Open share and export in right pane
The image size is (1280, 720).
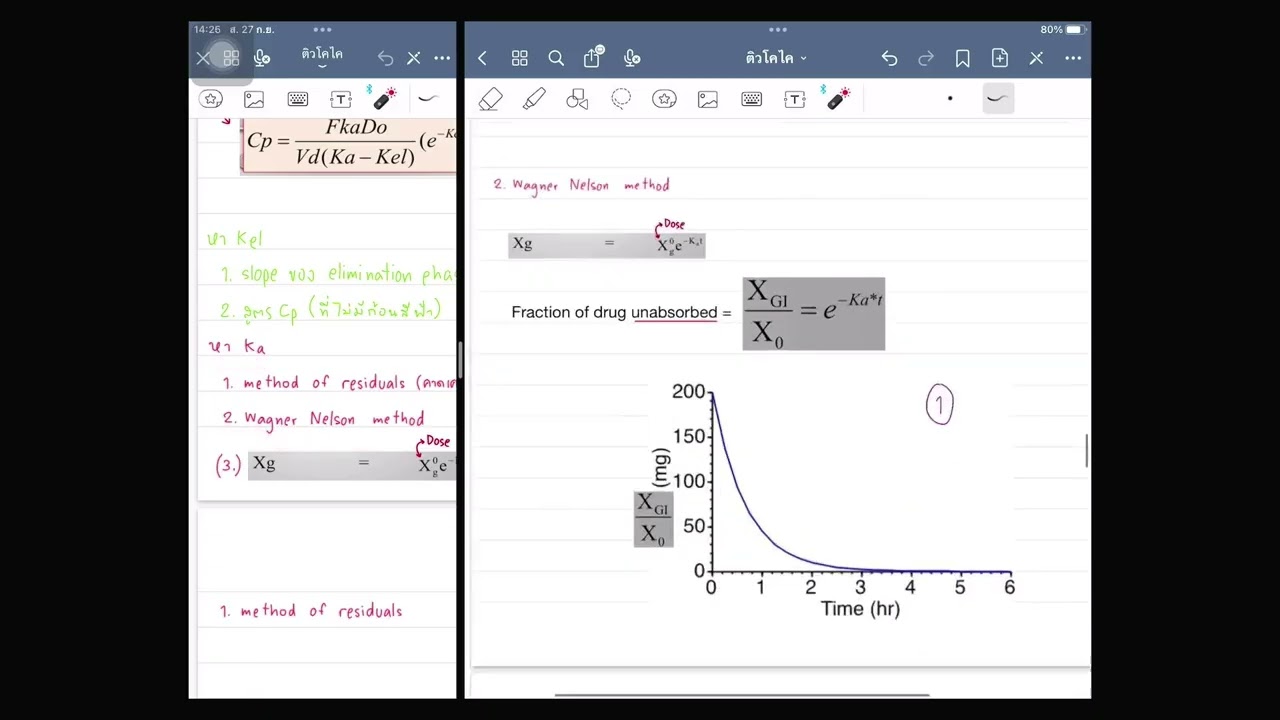[x=593, y=57]
